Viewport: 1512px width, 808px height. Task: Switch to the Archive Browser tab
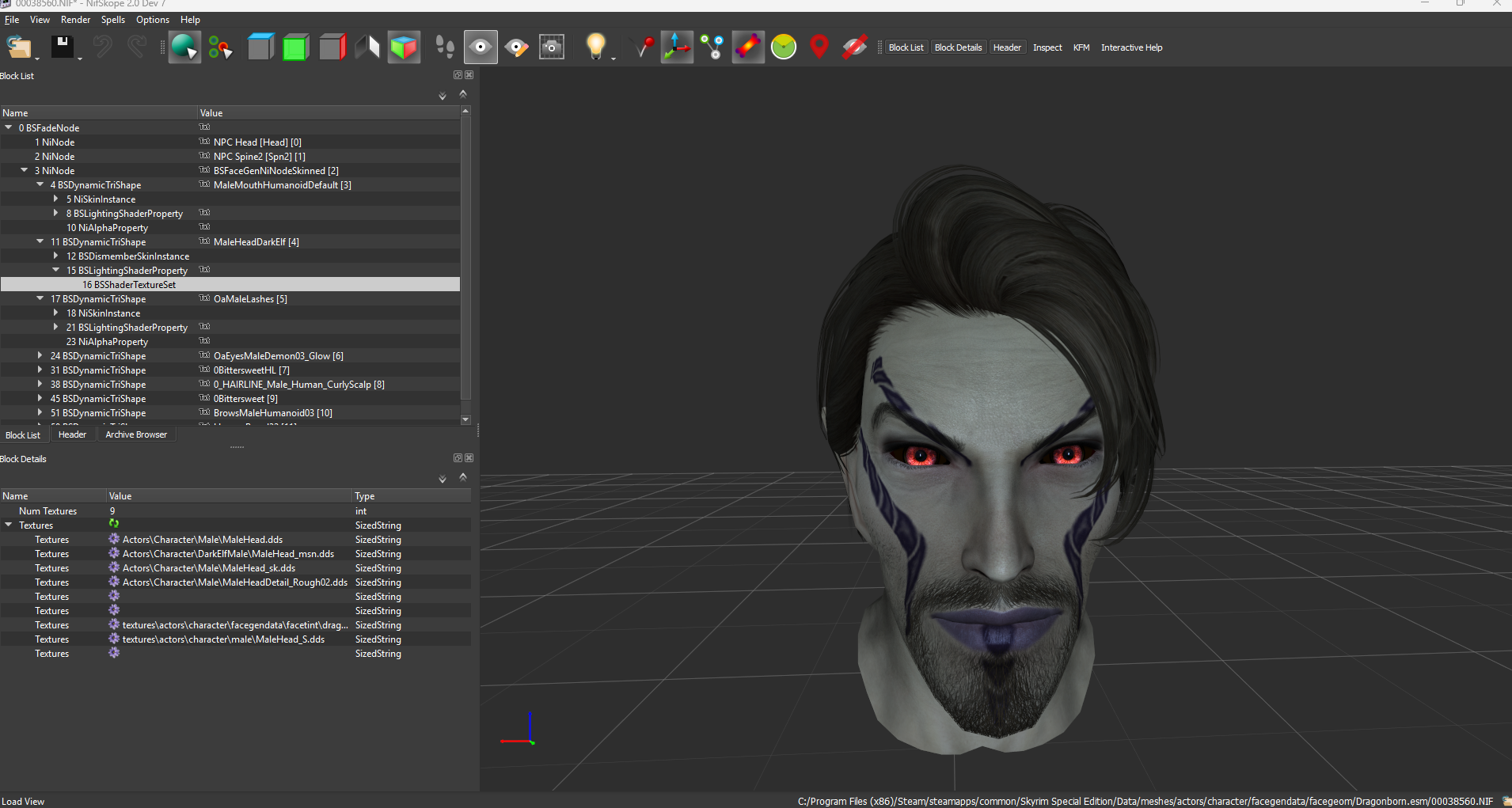[x=136, y=434]
